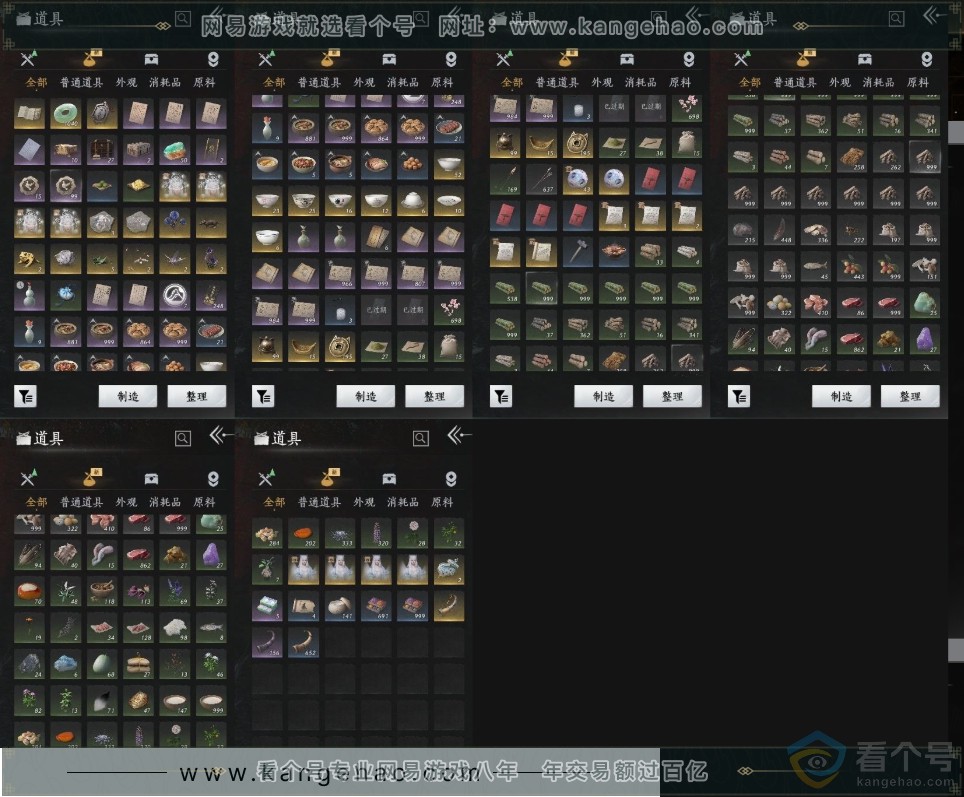Select the purple flower with count 113
Image resolution: width=964 pixels, height=797 pixels.
pos(138,592)
